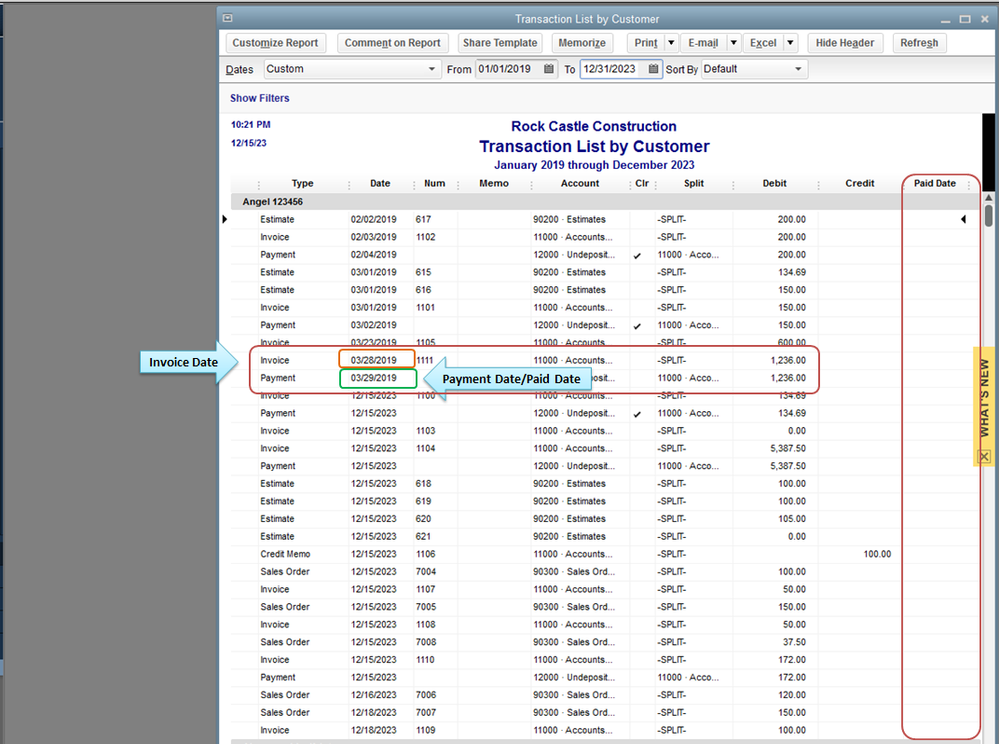Click Comment on Report button
Screen dimensions: 999x744
click(392, 43)
